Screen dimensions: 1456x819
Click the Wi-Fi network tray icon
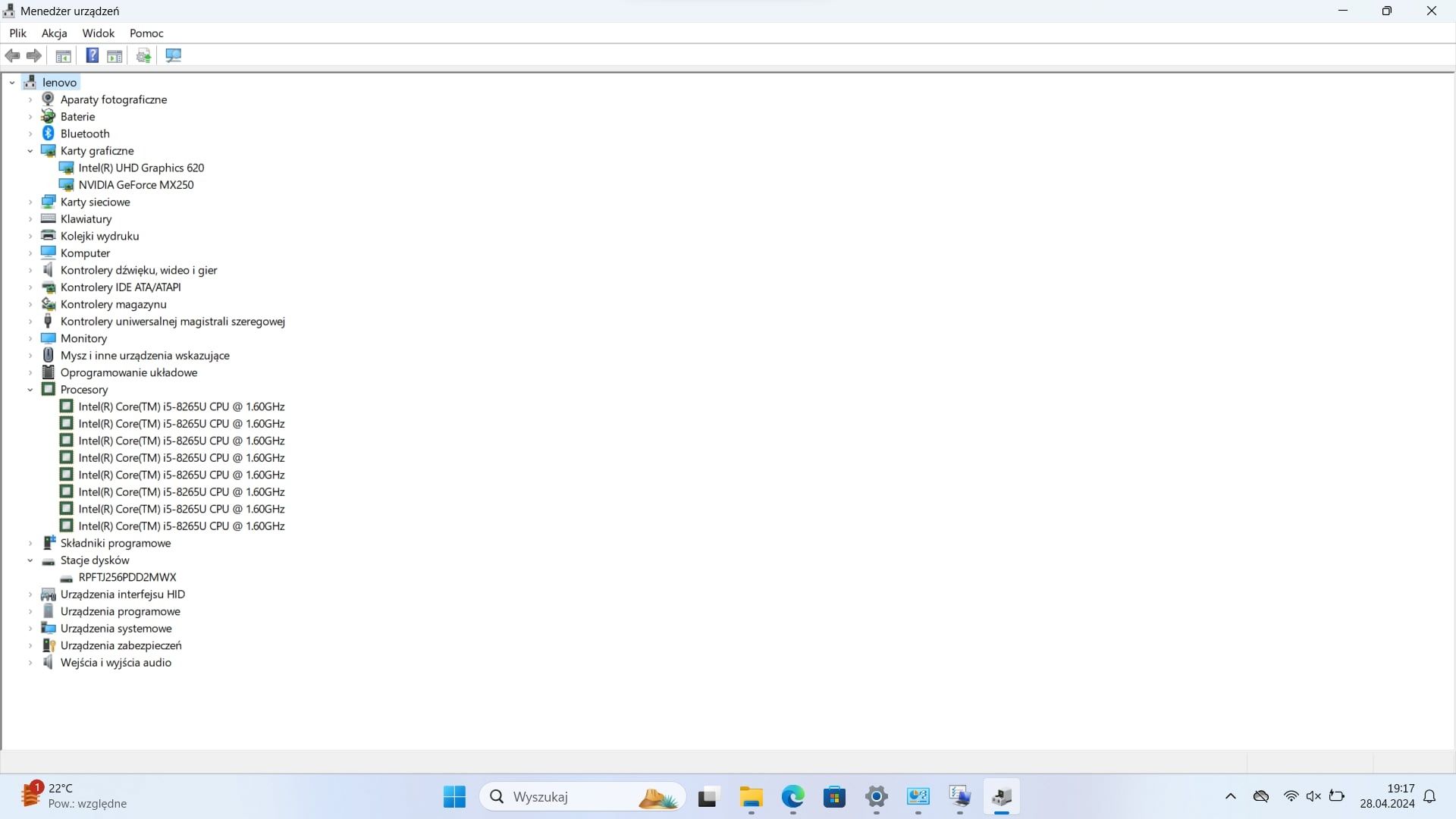coord(1291,796)
